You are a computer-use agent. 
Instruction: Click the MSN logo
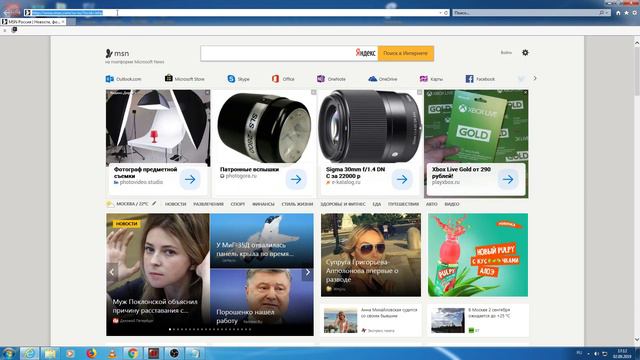117,53
